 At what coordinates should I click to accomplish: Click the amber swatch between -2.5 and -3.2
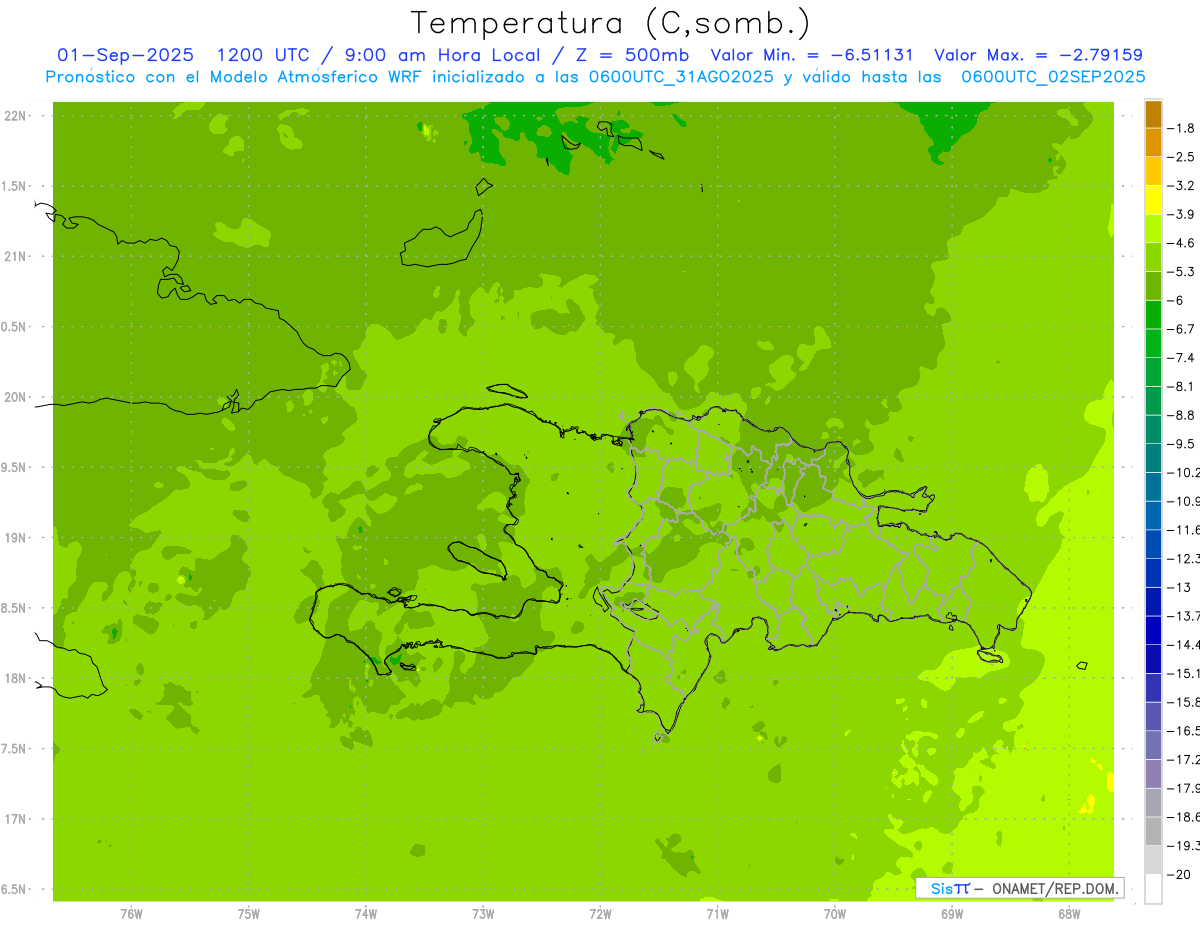coord(1153,172)
